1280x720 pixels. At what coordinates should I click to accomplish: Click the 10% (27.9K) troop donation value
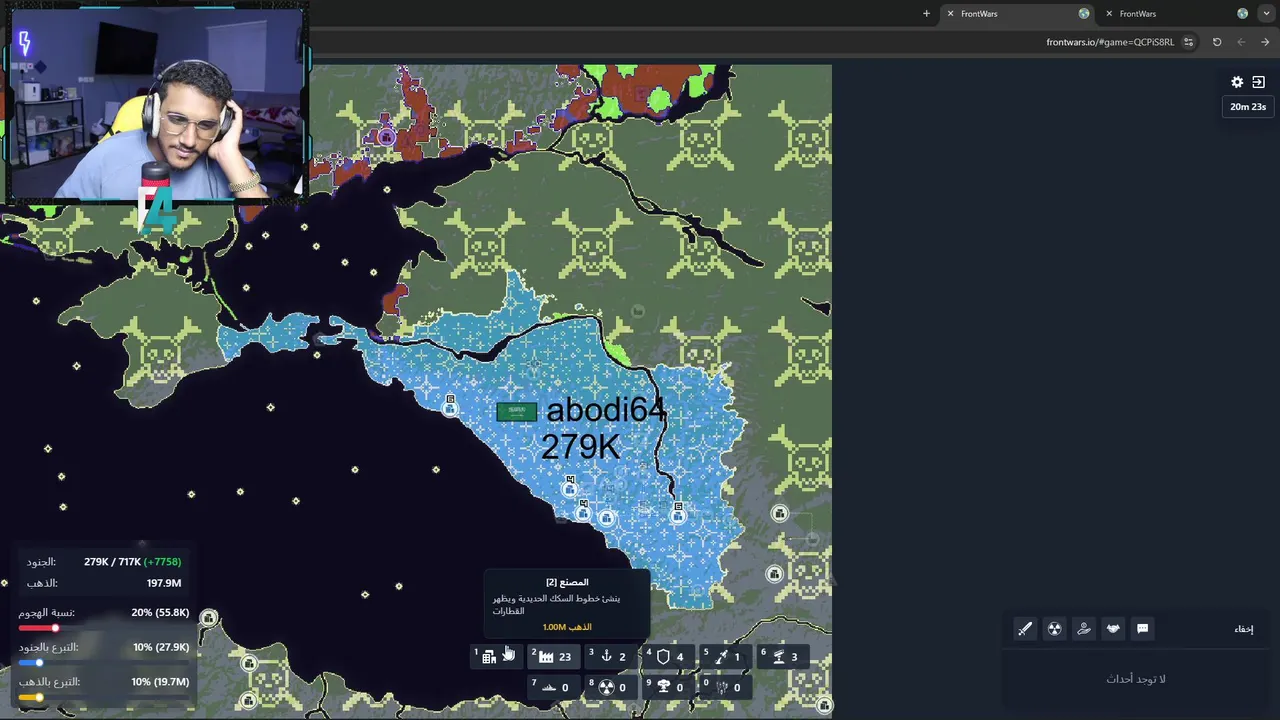(161, 647)
